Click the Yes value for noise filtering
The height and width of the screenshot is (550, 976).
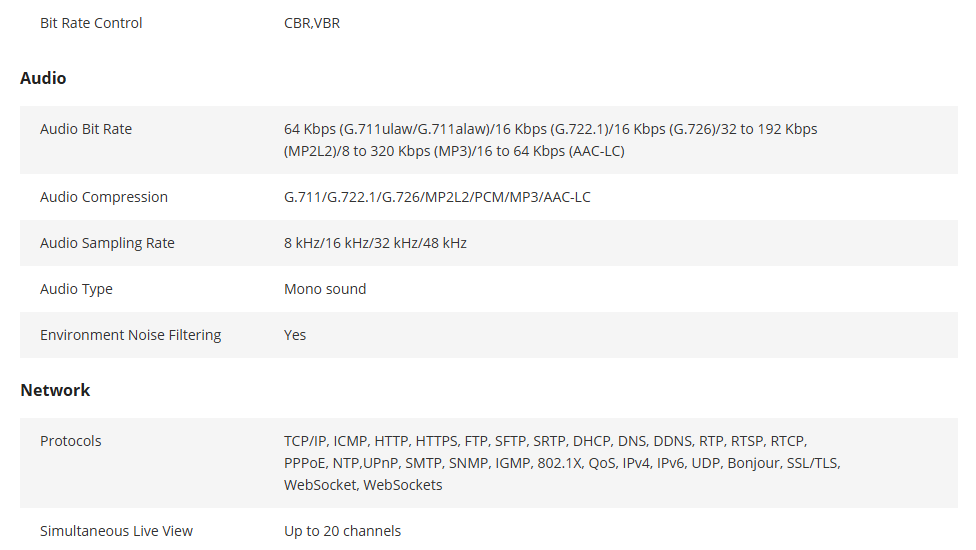pos(295,335)
